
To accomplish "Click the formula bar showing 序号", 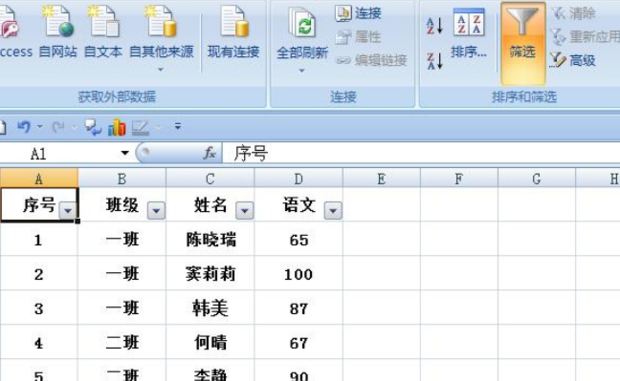I will click(421, 153).
